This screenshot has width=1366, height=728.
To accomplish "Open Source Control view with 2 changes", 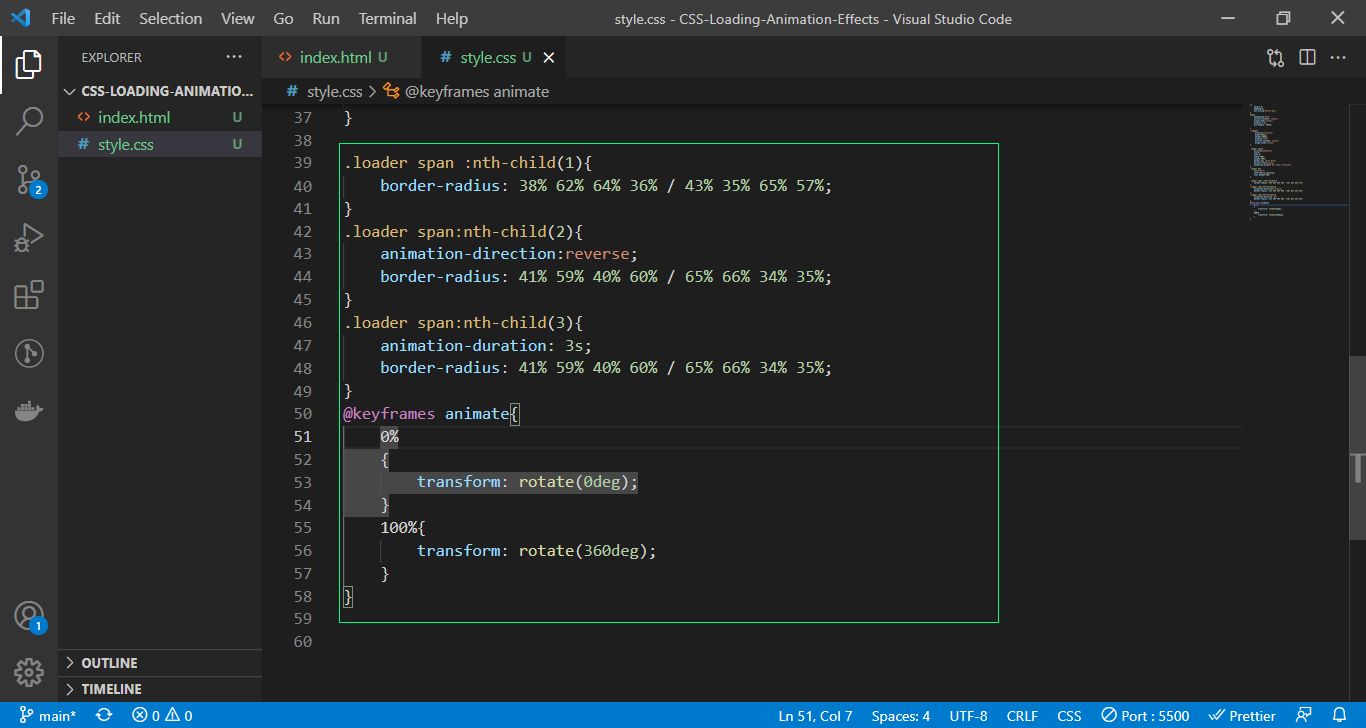I will pos(29,181).
